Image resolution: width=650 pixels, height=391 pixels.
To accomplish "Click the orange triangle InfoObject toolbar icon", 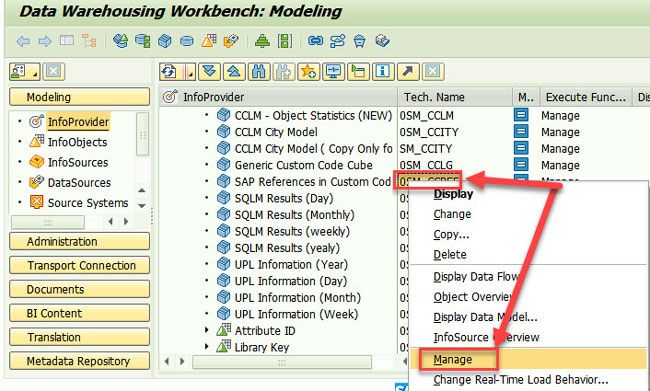I will (209, 41).
